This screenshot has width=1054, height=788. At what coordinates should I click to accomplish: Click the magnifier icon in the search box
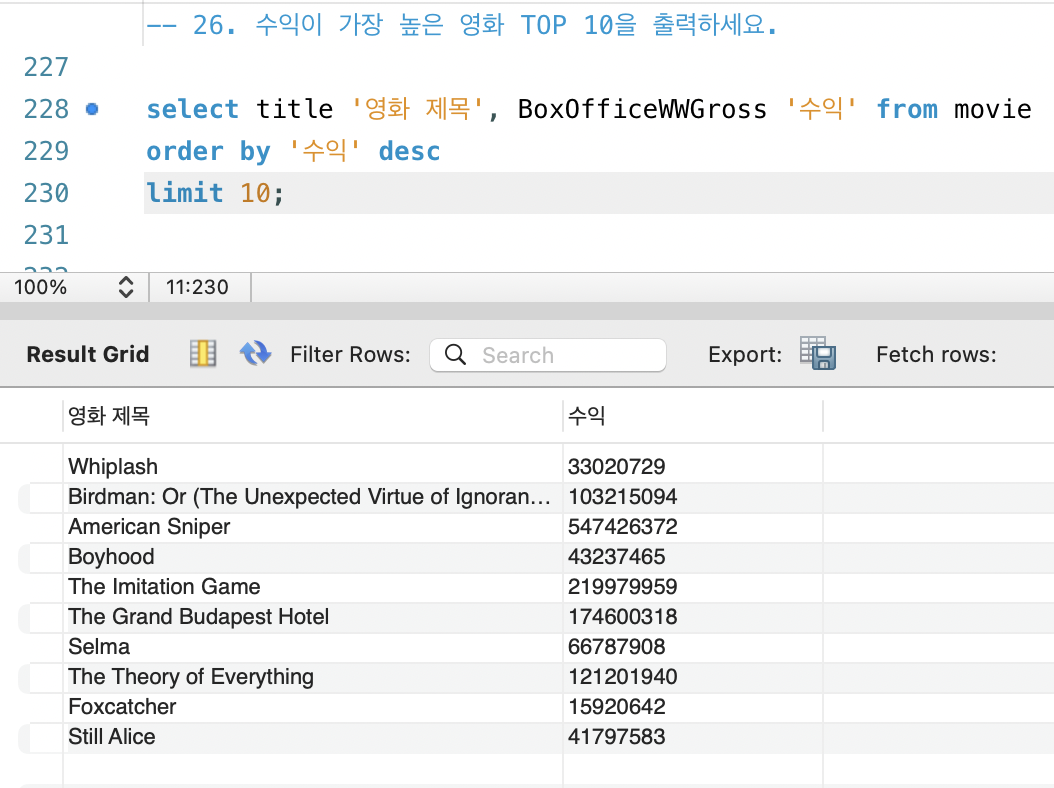pos(455,355)
